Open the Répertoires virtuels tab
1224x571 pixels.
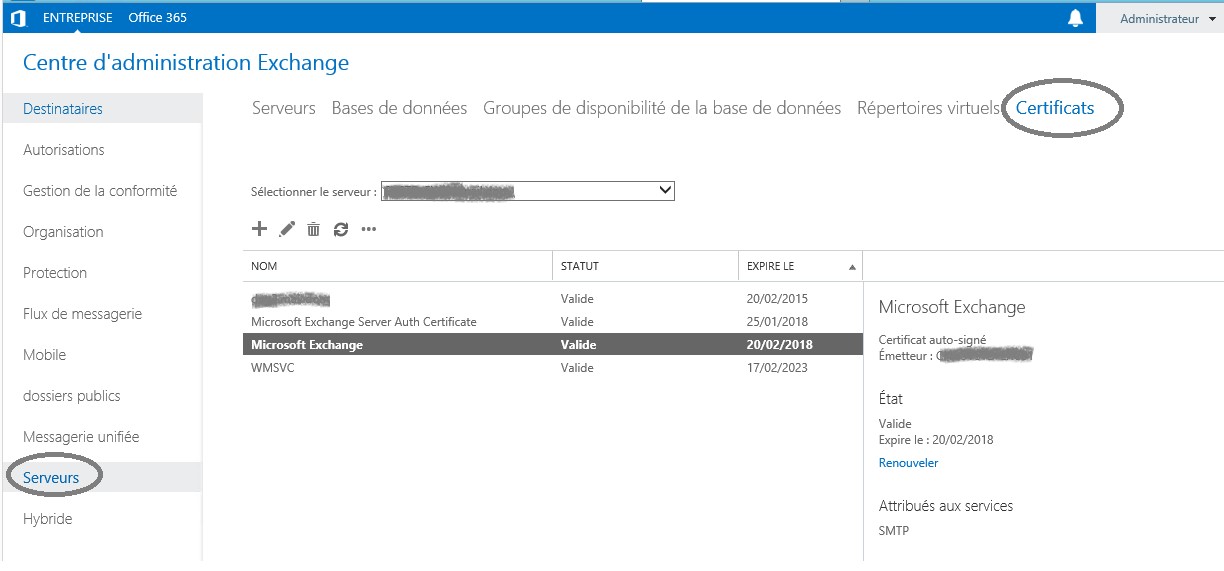(928, 108)
